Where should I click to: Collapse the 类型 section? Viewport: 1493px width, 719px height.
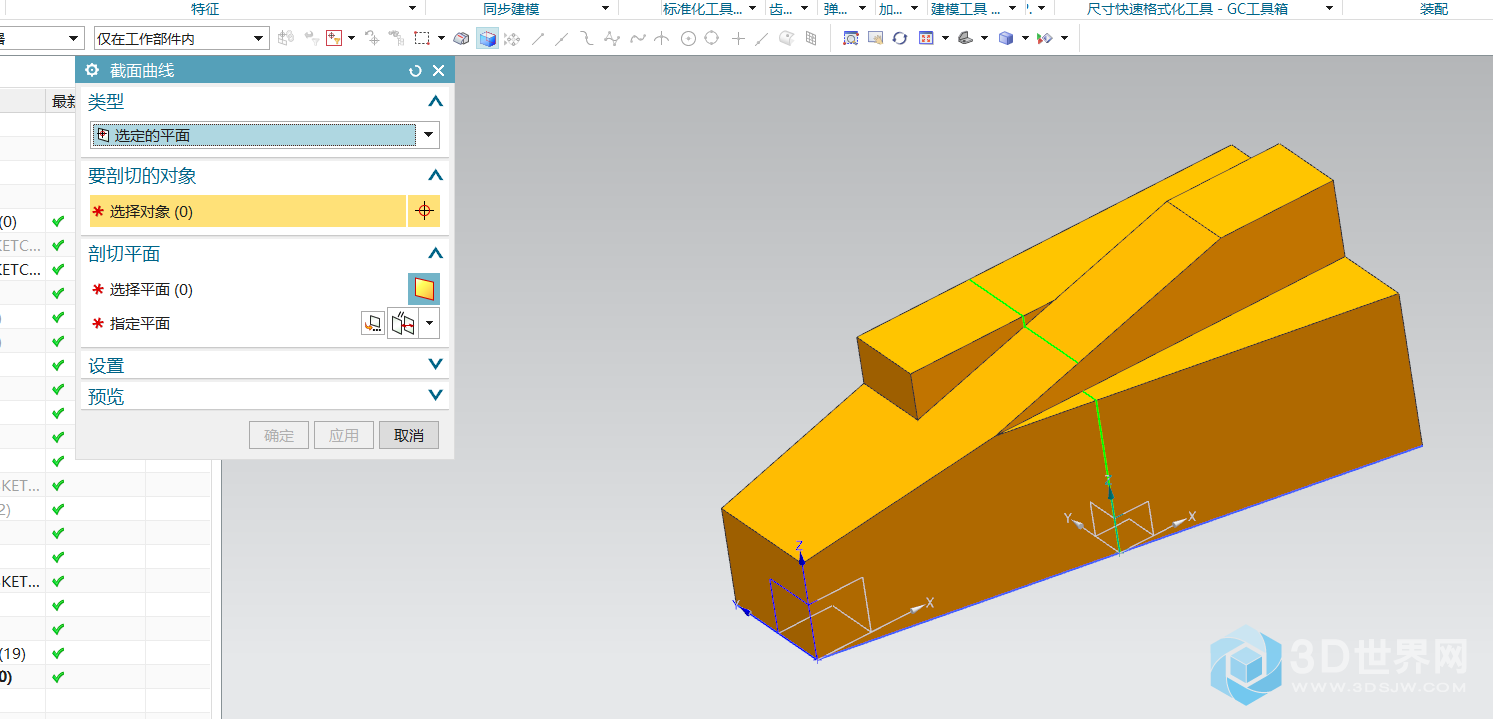tap(435, 101)
